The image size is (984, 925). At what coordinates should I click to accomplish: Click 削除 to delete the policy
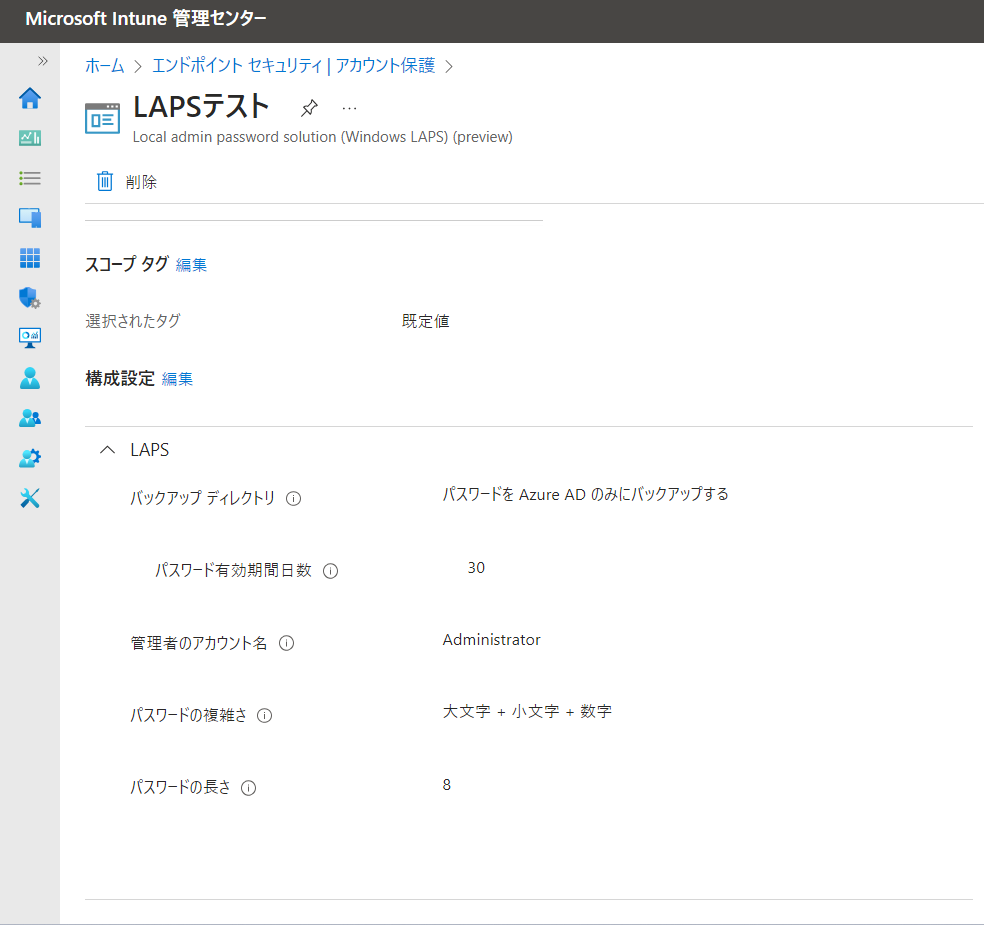click(127, 182)
